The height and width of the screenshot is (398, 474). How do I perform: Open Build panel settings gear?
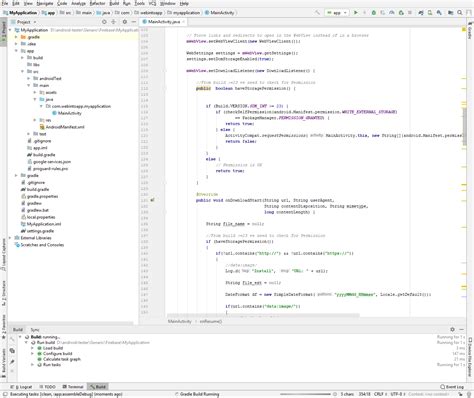[x=452, y=329]
